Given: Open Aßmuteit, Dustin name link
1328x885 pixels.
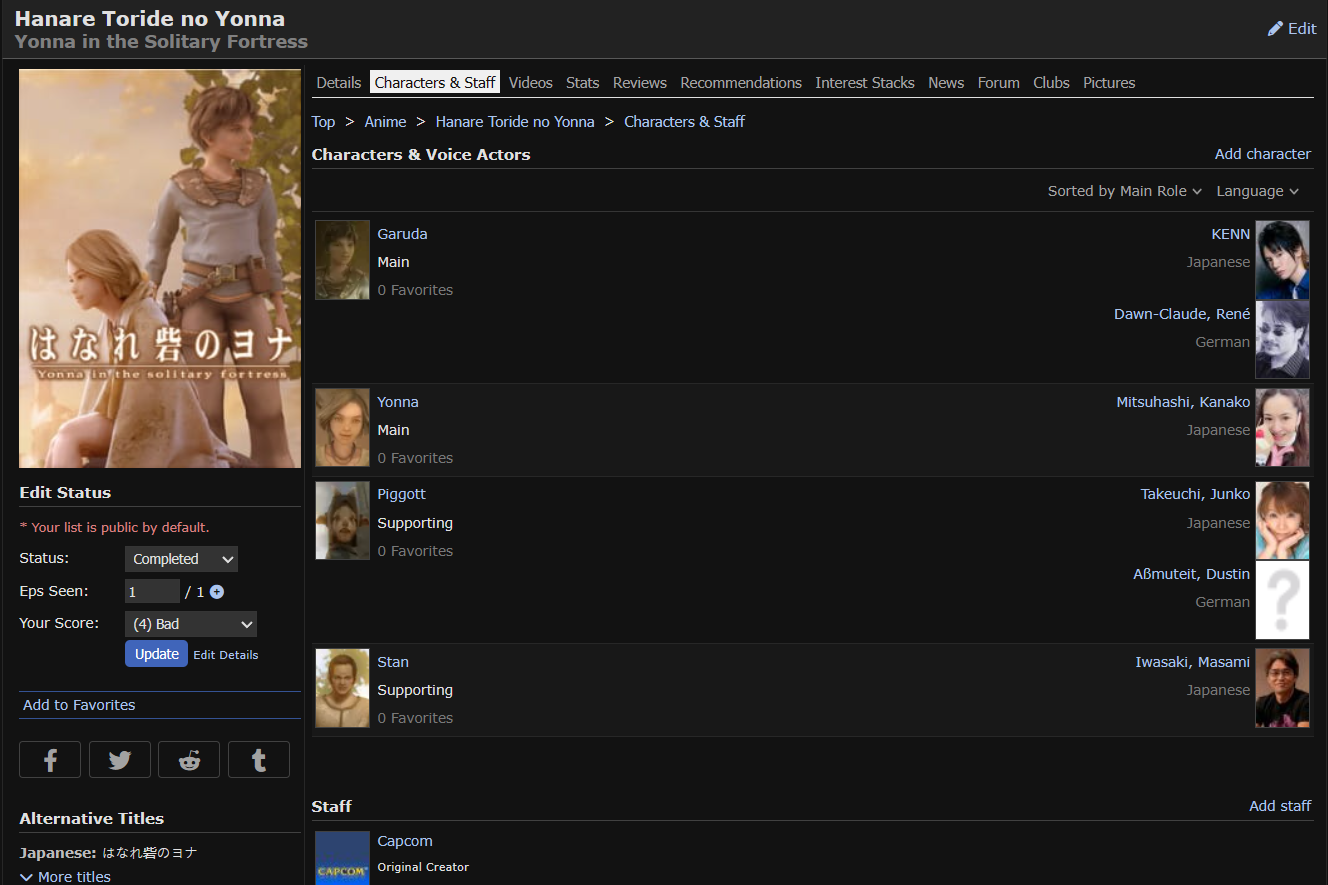Looking at the screenshot, I should click(1192, 574).
